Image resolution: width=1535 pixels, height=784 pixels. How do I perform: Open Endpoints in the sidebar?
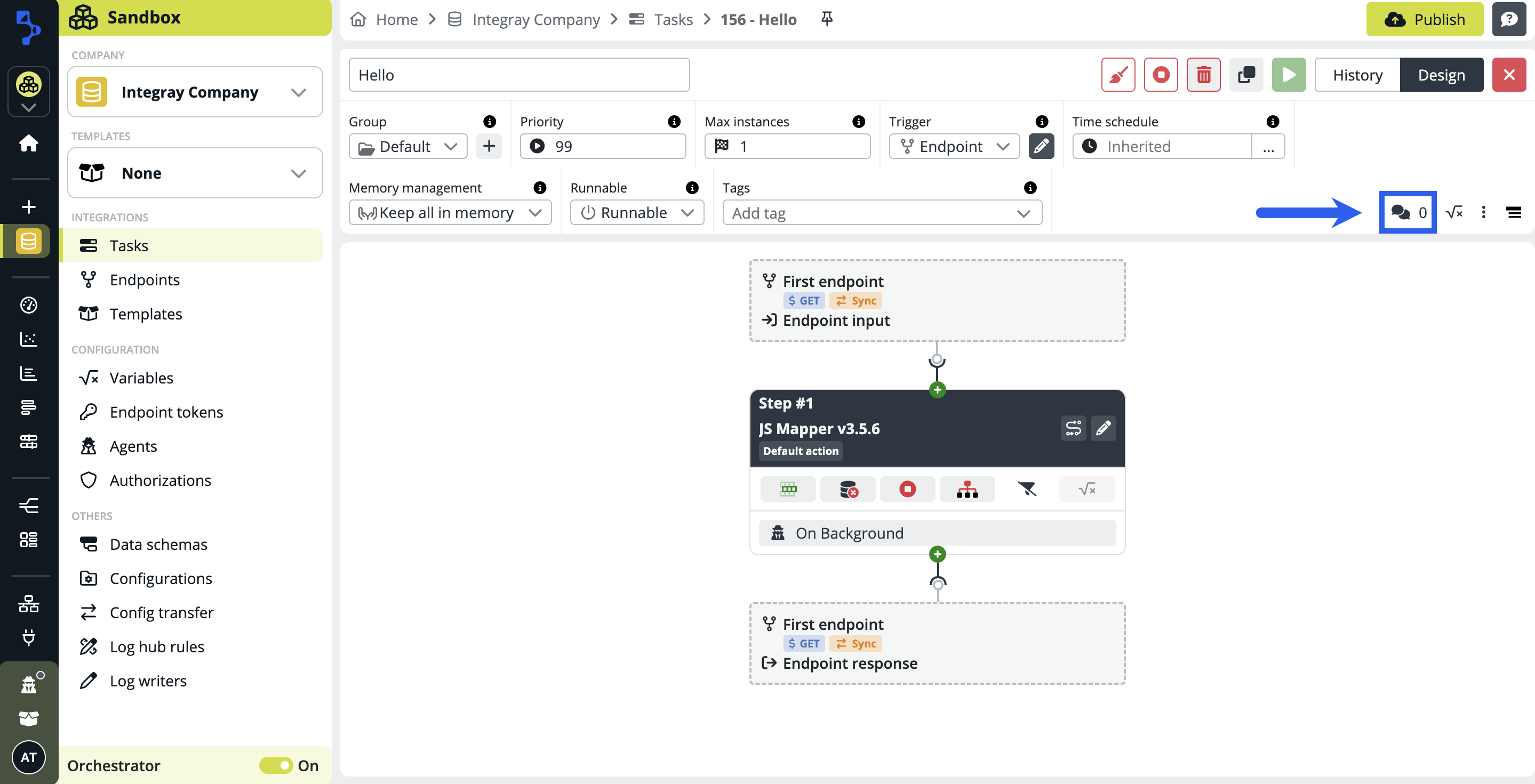click(144, 280)
